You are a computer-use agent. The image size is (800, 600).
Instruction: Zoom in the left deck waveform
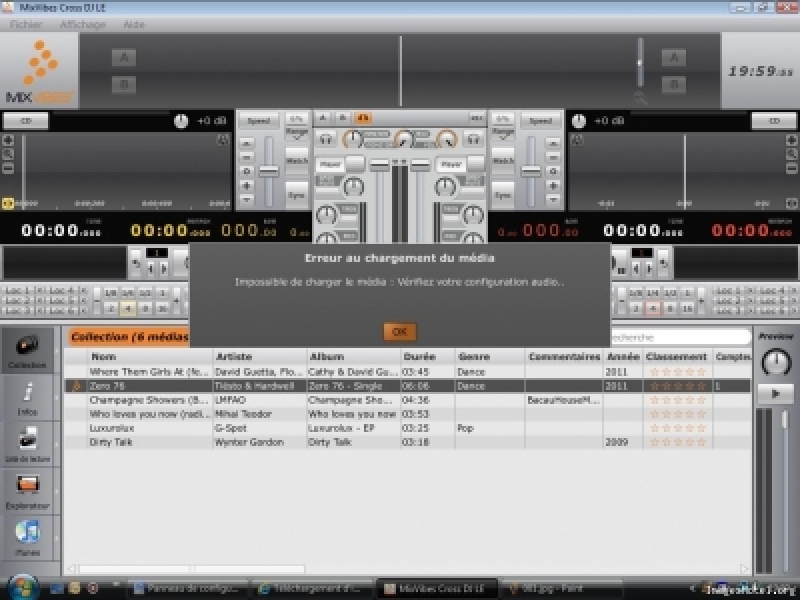(8, 140)
